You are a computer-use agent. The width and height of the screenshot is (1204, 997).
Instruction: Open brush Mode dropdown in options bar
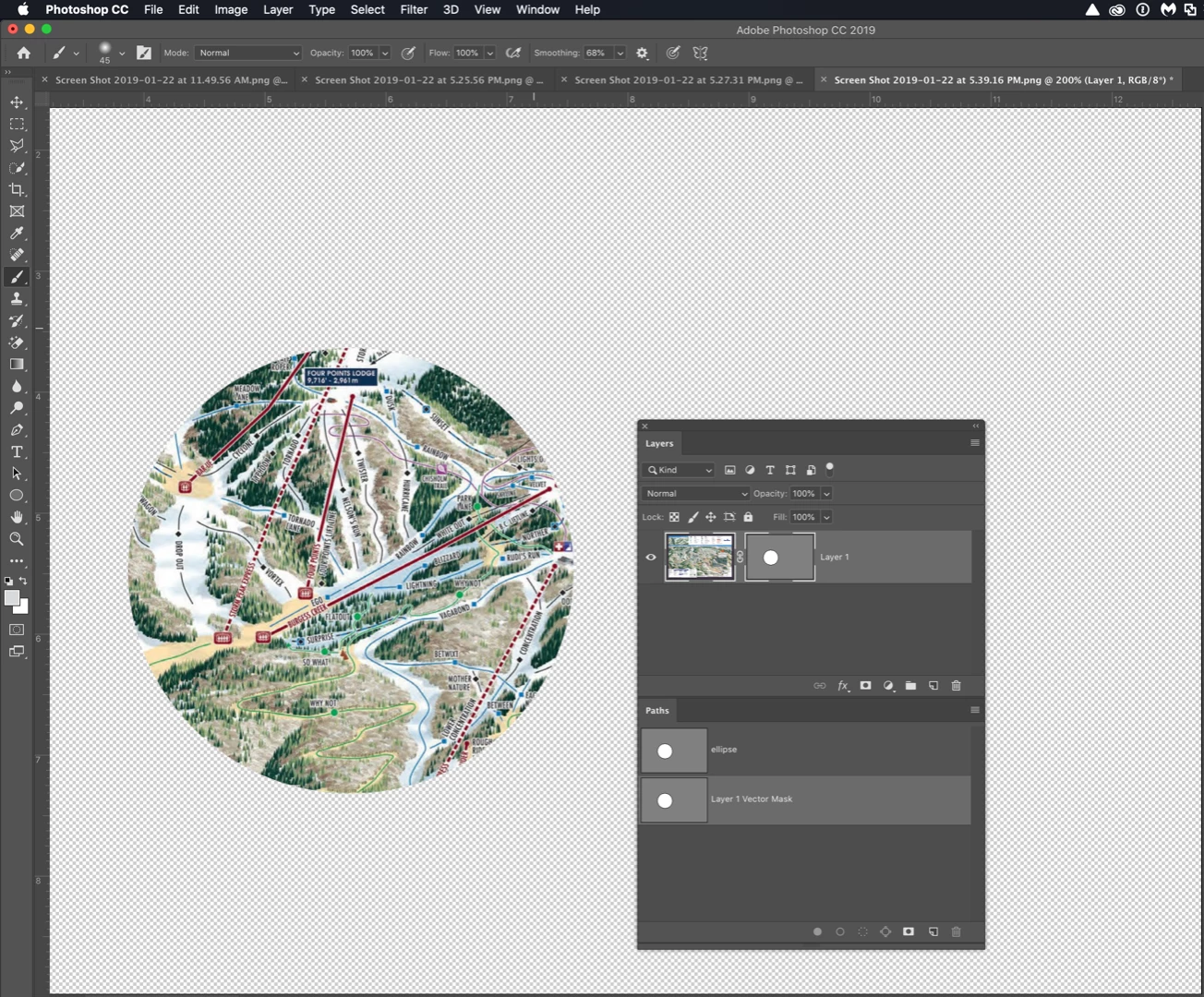tap(248, 54)
